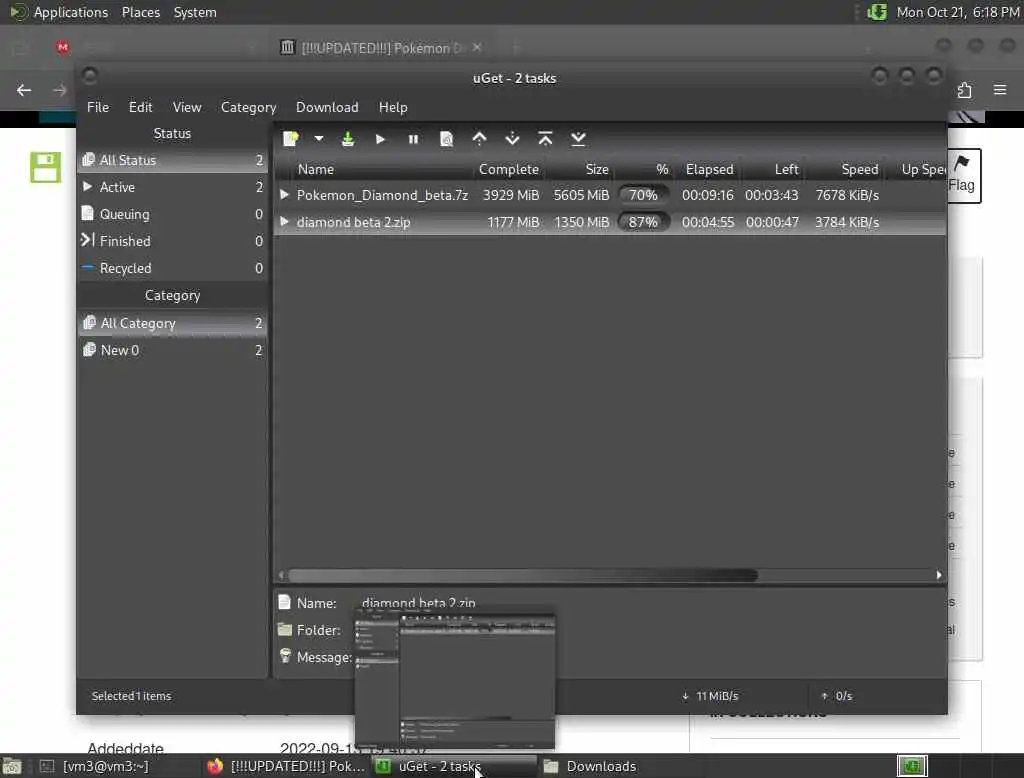Open the Category menu
The height and width of the screenshot is (778, 1024).
(x=248, y=107)
